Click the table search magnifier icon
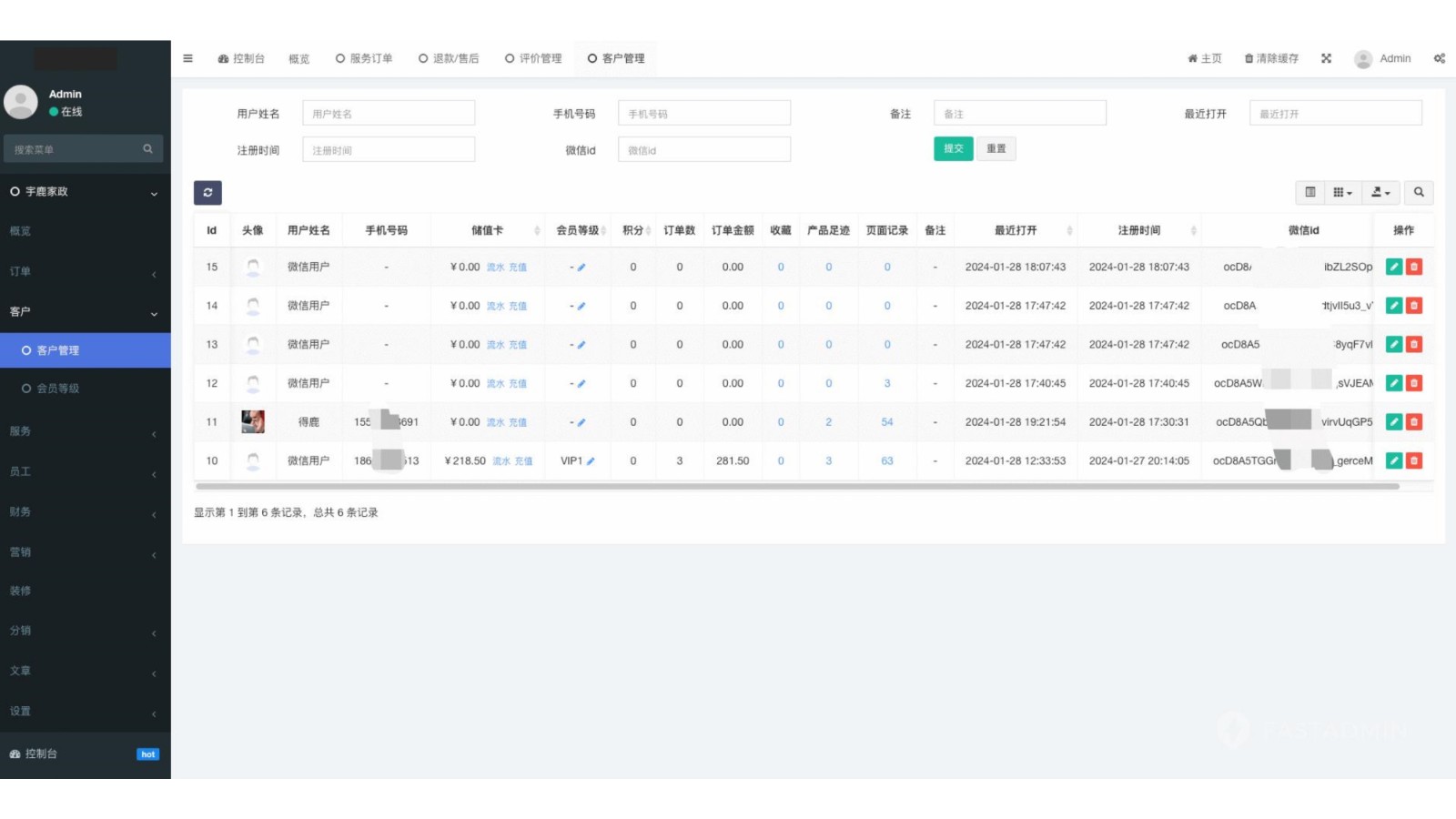The width and height of the screenshot is (1456, 819). pos(1419,192)
